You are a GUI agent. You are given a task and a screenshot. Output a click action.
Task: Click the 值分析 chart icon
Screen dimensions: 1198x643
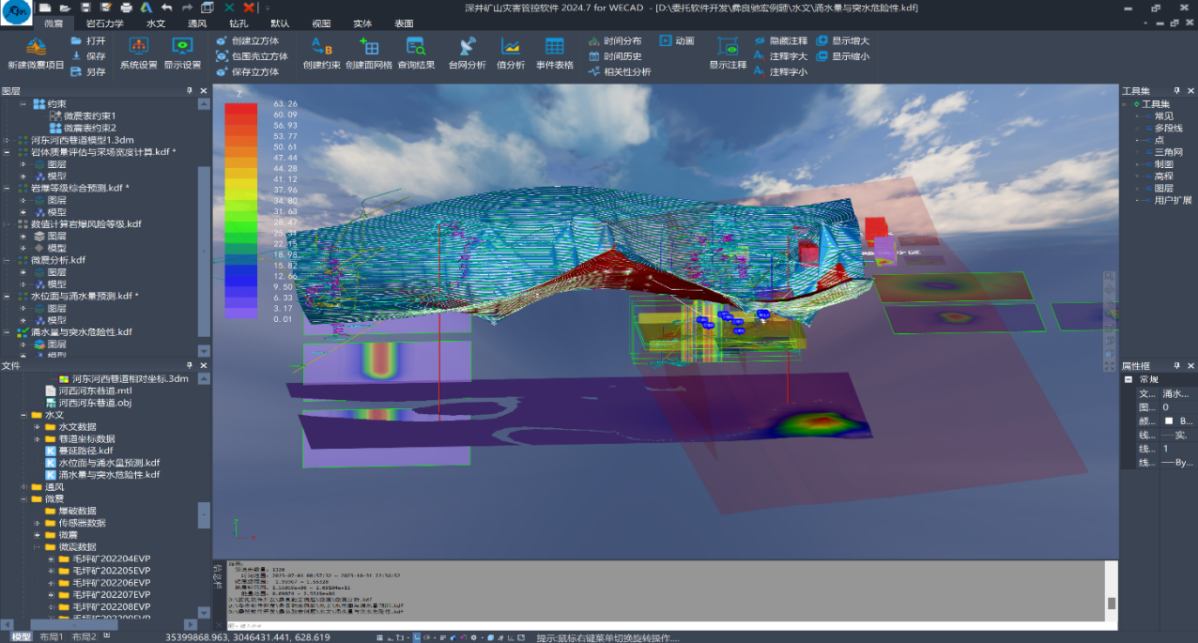pos(510,47)
